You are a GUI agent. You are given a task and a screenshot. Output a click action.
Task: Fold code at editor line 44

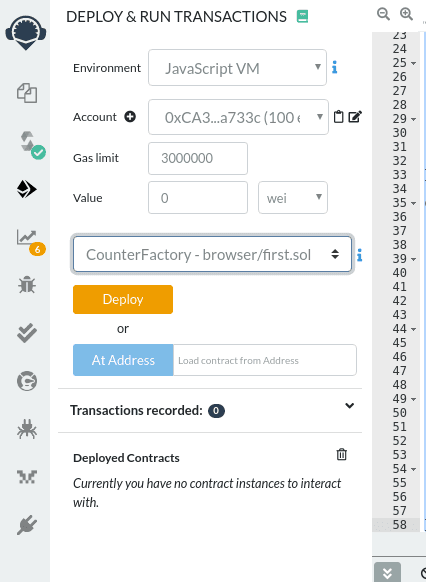tap(413, 329)
